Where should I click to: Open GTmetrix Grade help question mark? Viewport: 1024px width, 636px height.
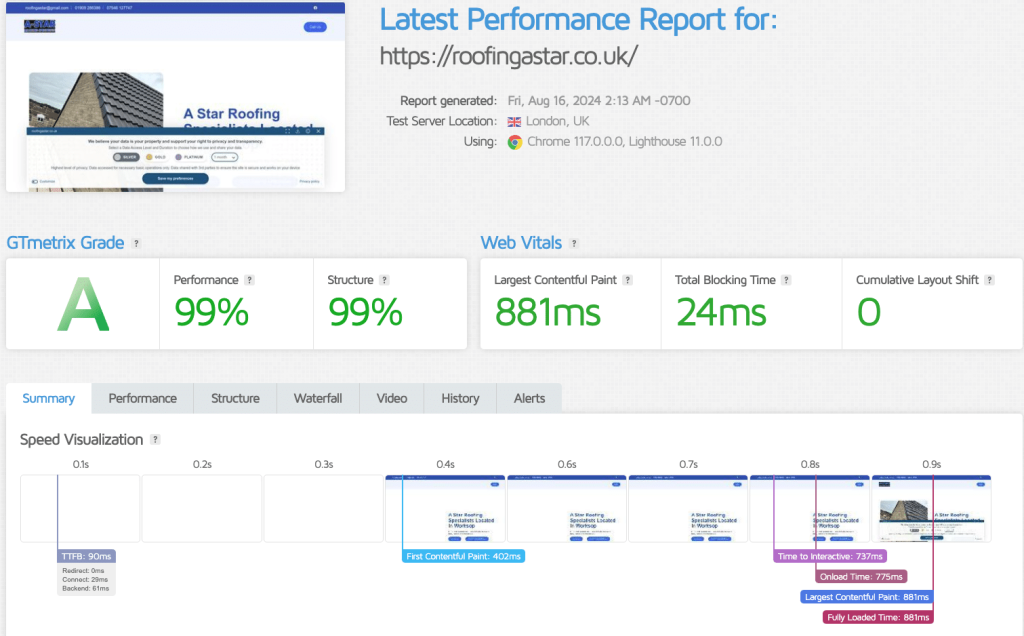(136, 243)
